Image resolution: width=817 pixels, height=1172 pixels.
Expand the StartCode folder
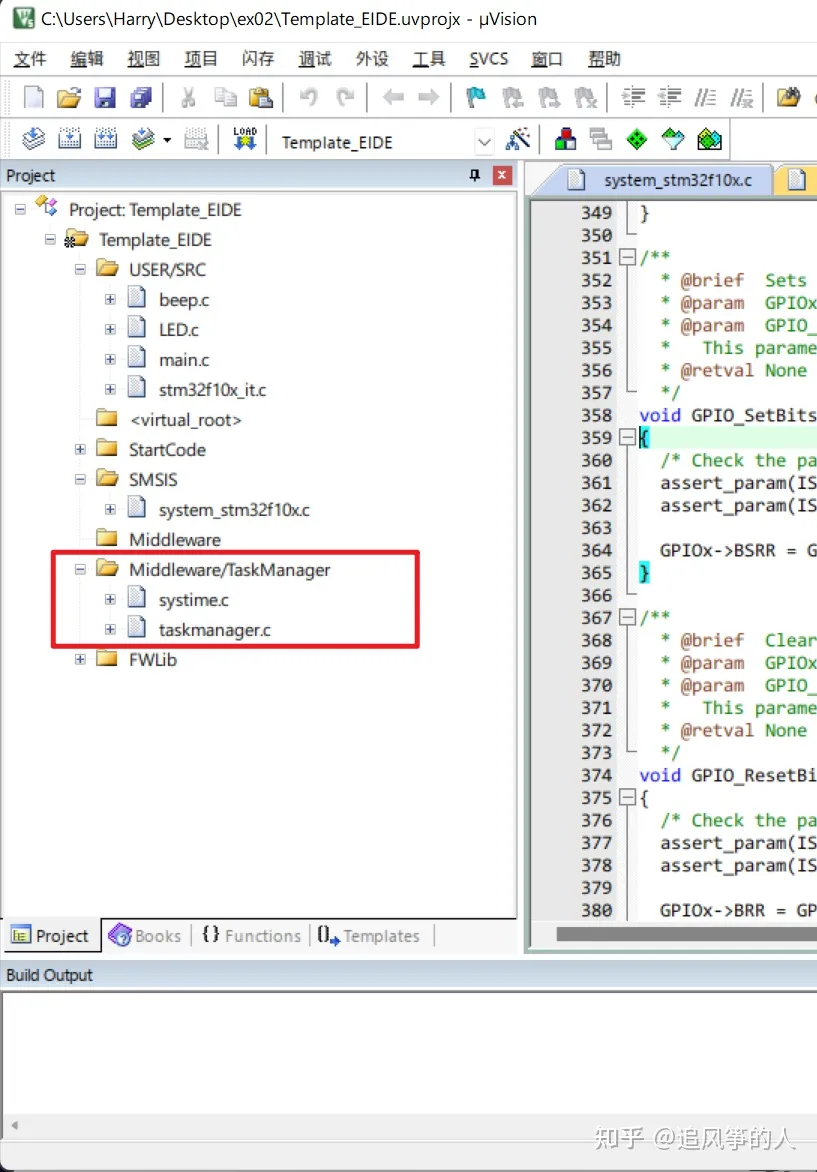coord(80,449)
